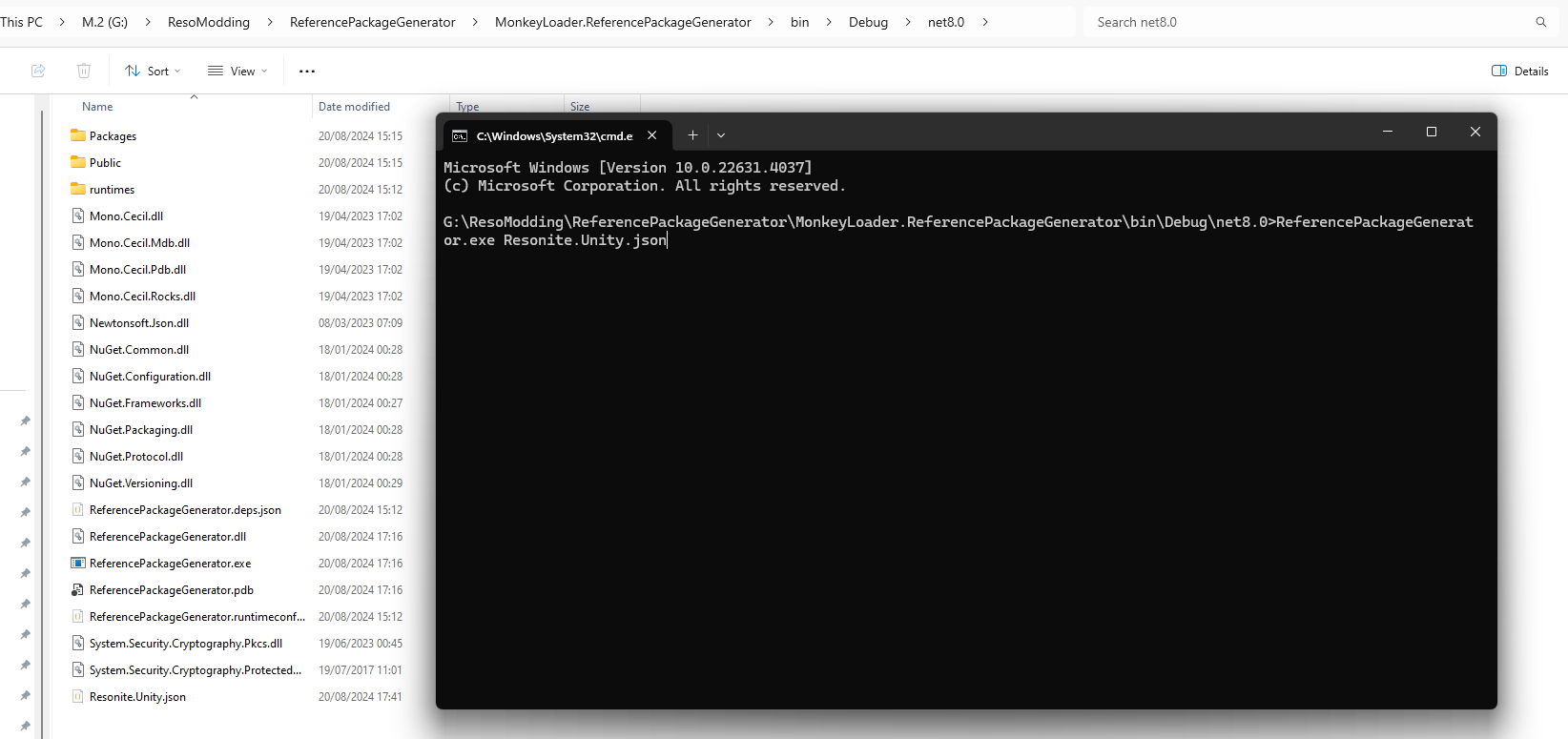
Task: Go to ReferencePackageGenerator breadcrumb segment
Action: [x=373, y=22]
